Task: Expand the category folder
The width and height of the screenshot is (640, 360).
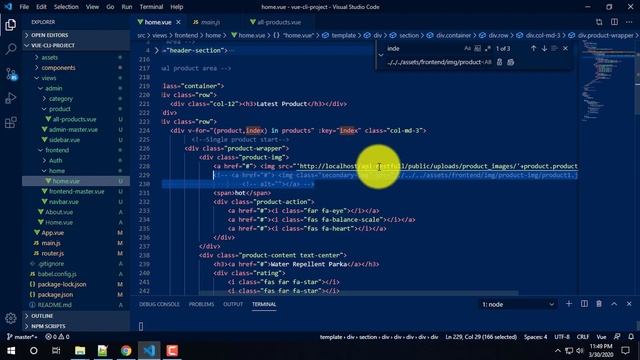Action: pyautogui.click(x=76, y=99)
